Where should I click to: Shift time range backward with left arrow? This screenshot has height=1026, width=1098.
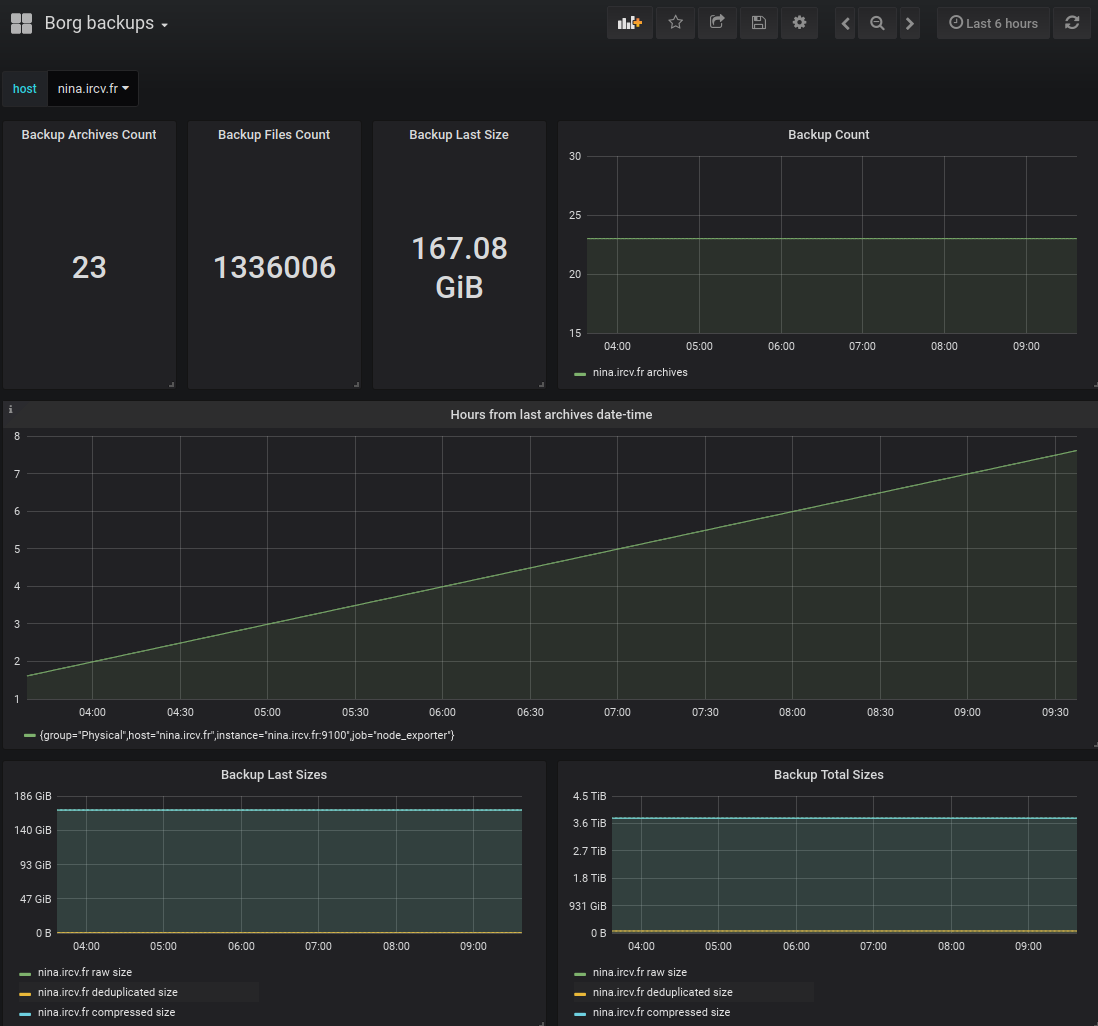tap(846, 23)
